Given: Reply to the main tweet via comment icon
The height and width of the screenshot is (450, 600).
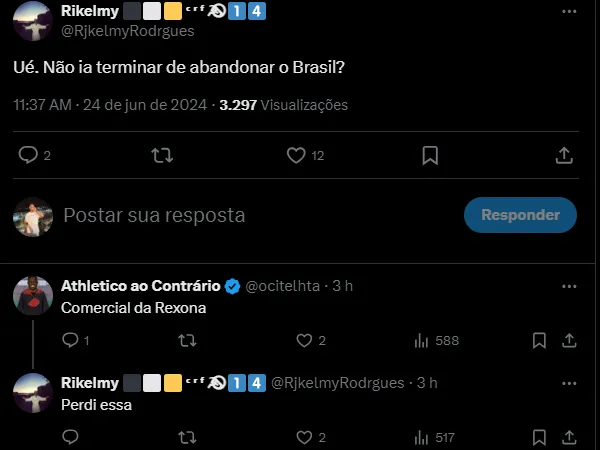Looking at the screenshot, I should point(28,155).
